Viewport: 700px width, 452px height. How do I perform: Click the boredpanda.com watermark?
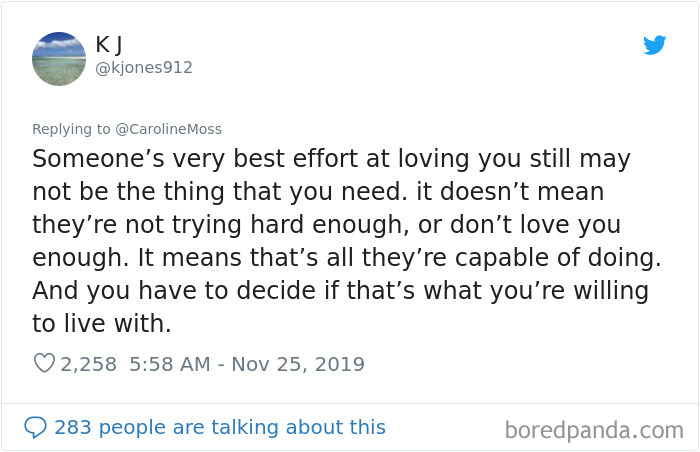pos(594,430)
